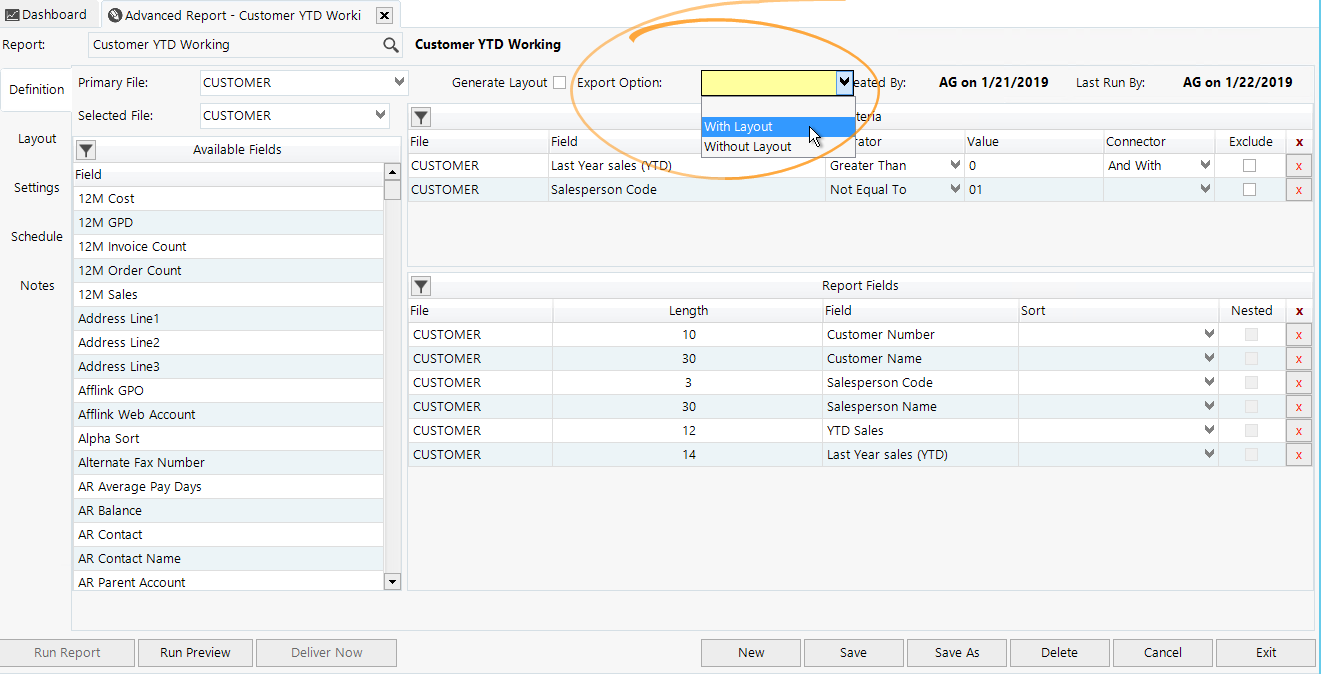Click the filter icon above Report Fields
This screenshot has height=674, width=1321.
tap(421, 286)
